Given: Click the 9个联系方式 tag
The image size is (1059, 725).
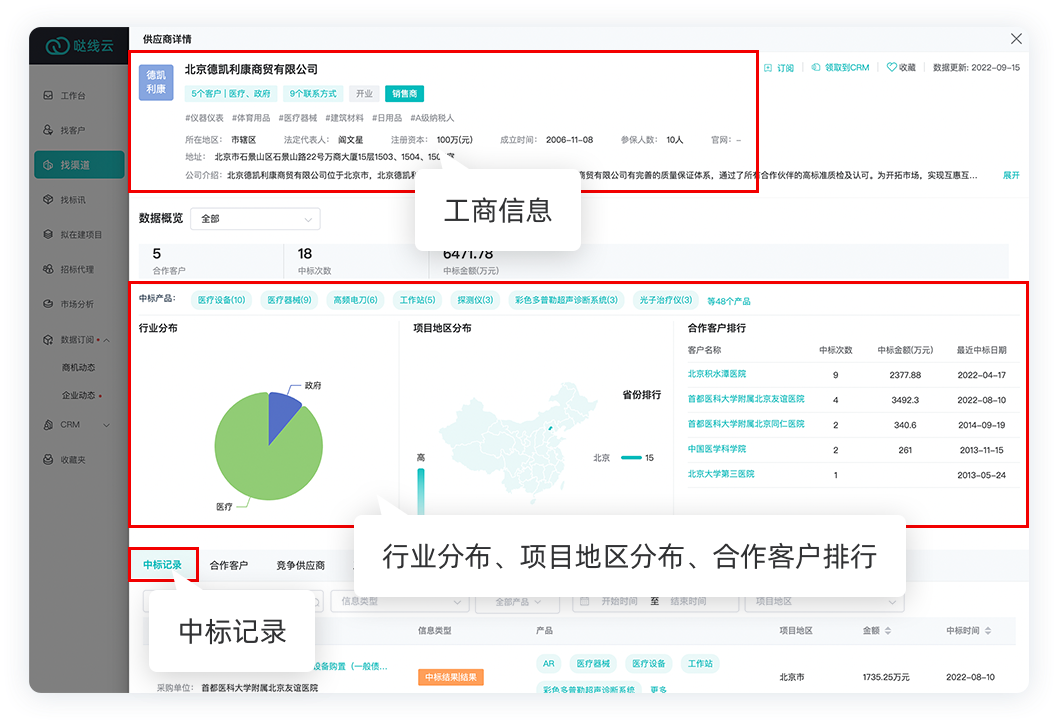Looking at the screenshot, I should pyautogui.click(x=313, y=94).
